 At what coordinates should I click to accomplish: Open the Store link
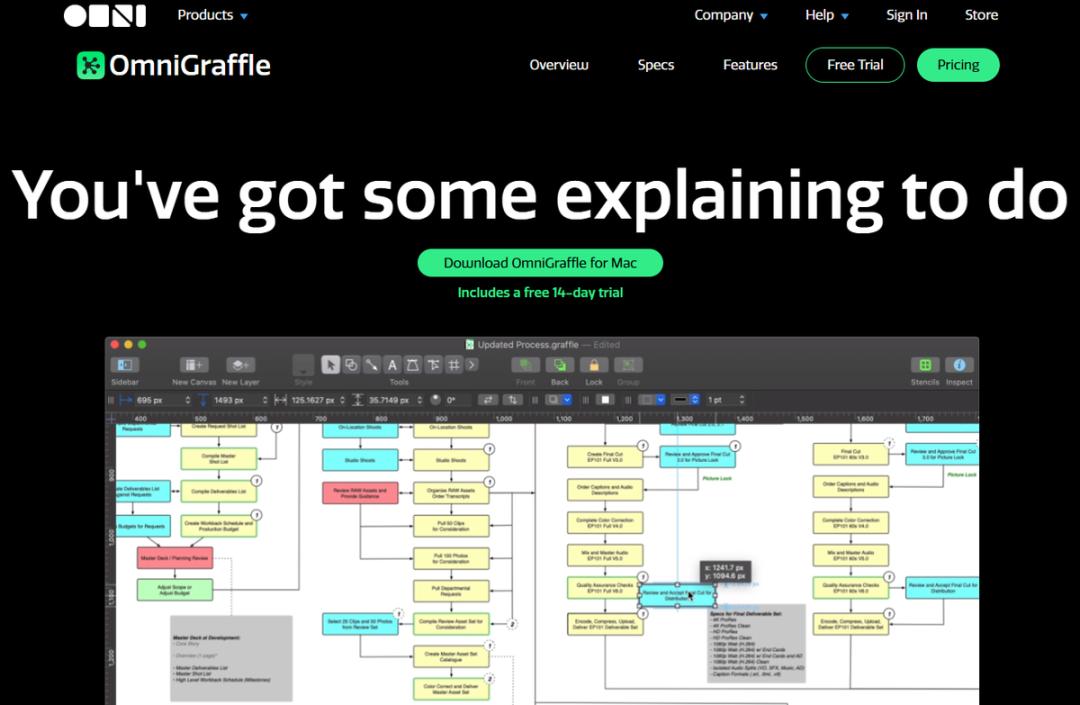click(x=981, y=15)
